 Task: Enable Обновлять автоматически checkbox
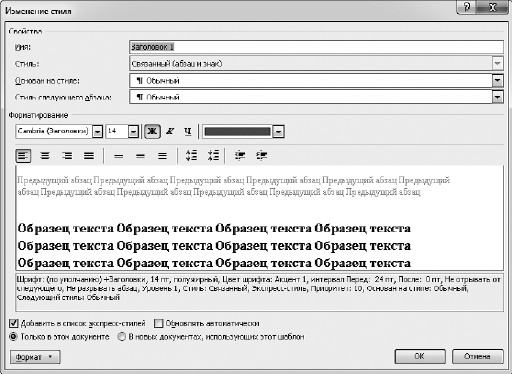pos(159,323)
